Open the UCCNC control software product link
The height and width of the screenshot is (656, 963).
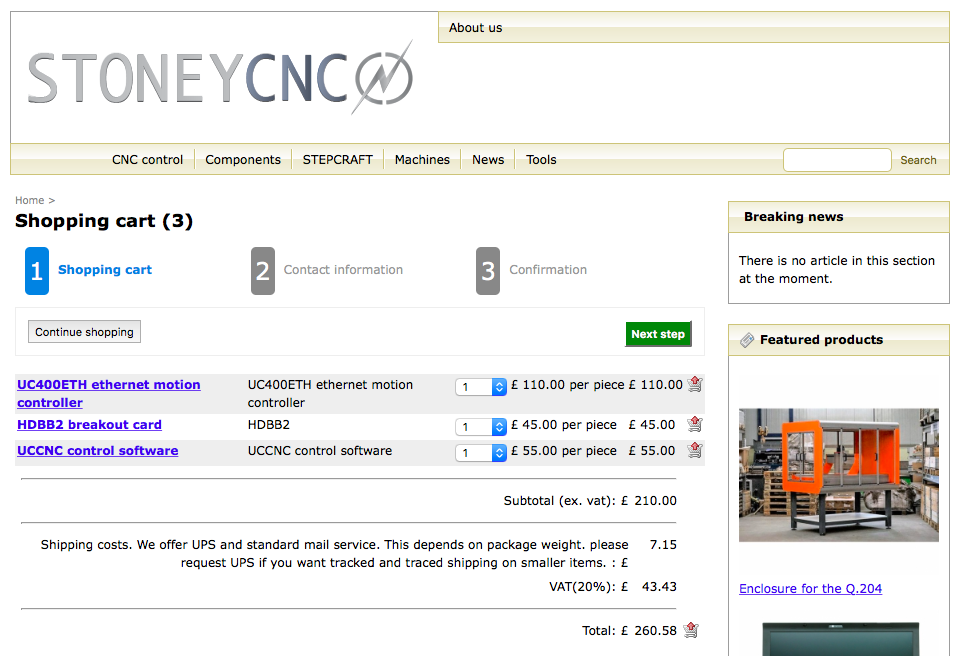(x=98, y=451)
